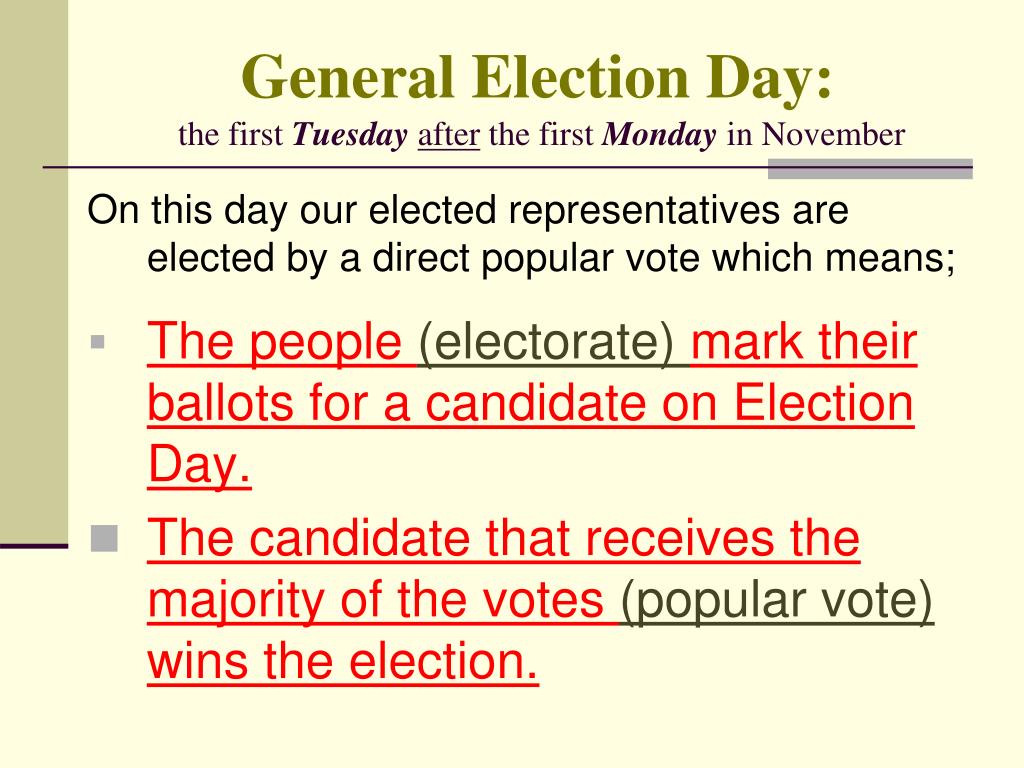The width and height of the screenshot is (1024, 768).
Task: Select the italic word Monday
Action: click(x=659, y=136)
